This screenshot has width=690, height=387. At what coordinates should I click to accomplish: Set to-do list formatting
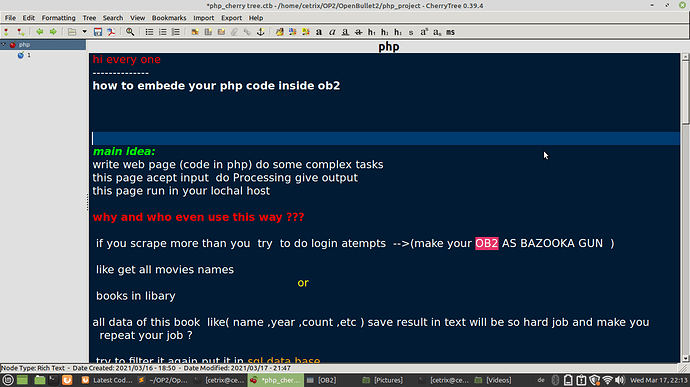pos(176,32)
